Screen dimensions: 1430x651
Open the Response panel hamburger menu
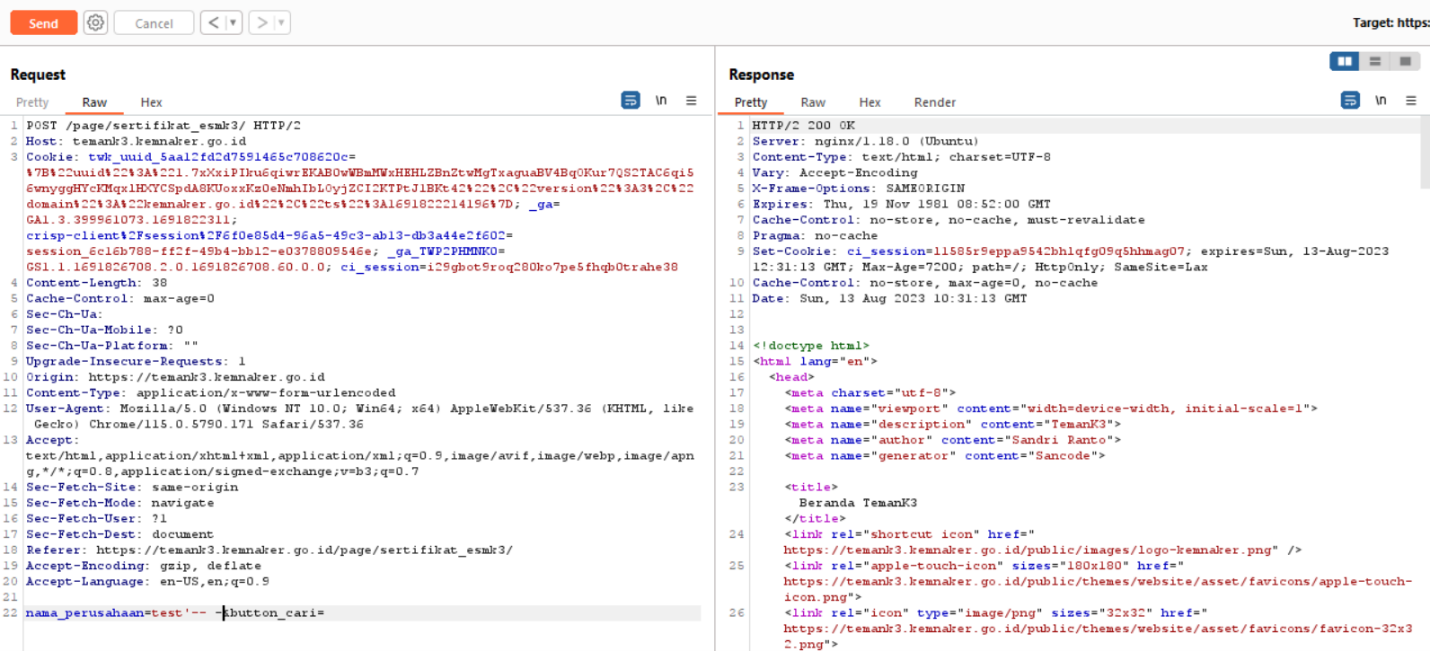[x=1411, y=101]
